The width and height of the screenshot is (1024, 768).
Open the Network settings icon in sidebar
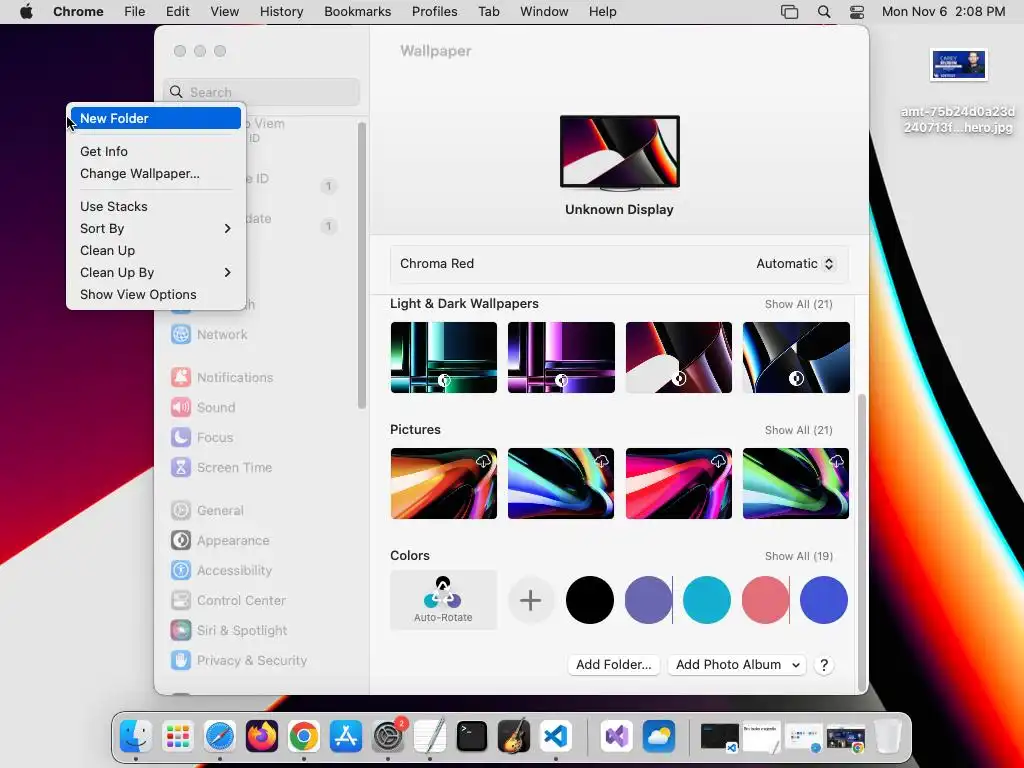181,334
